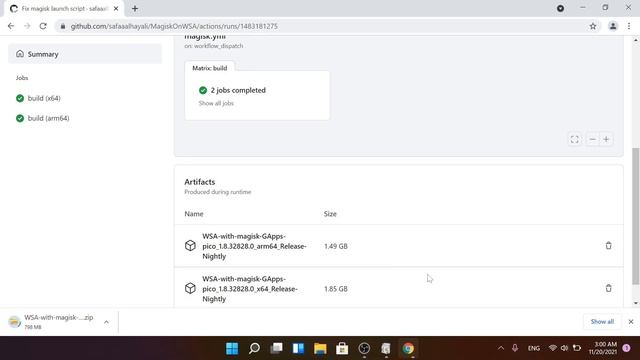This screenshot has height=360, width=640.
Task: Open Windows Start menu
Action: (x=232, y=349)
